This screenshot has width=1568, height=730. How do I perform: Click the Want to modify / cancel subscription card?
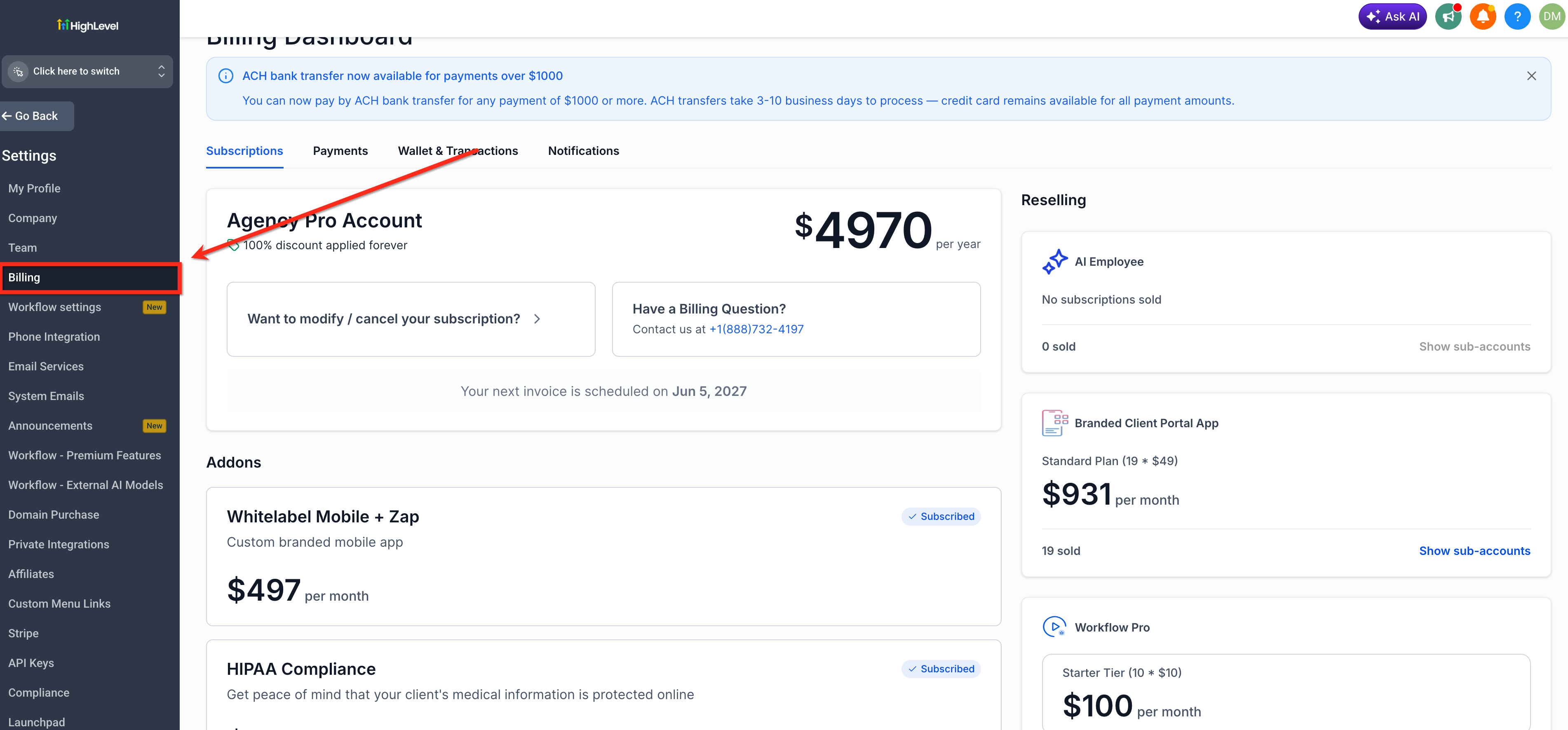point(411,319)
